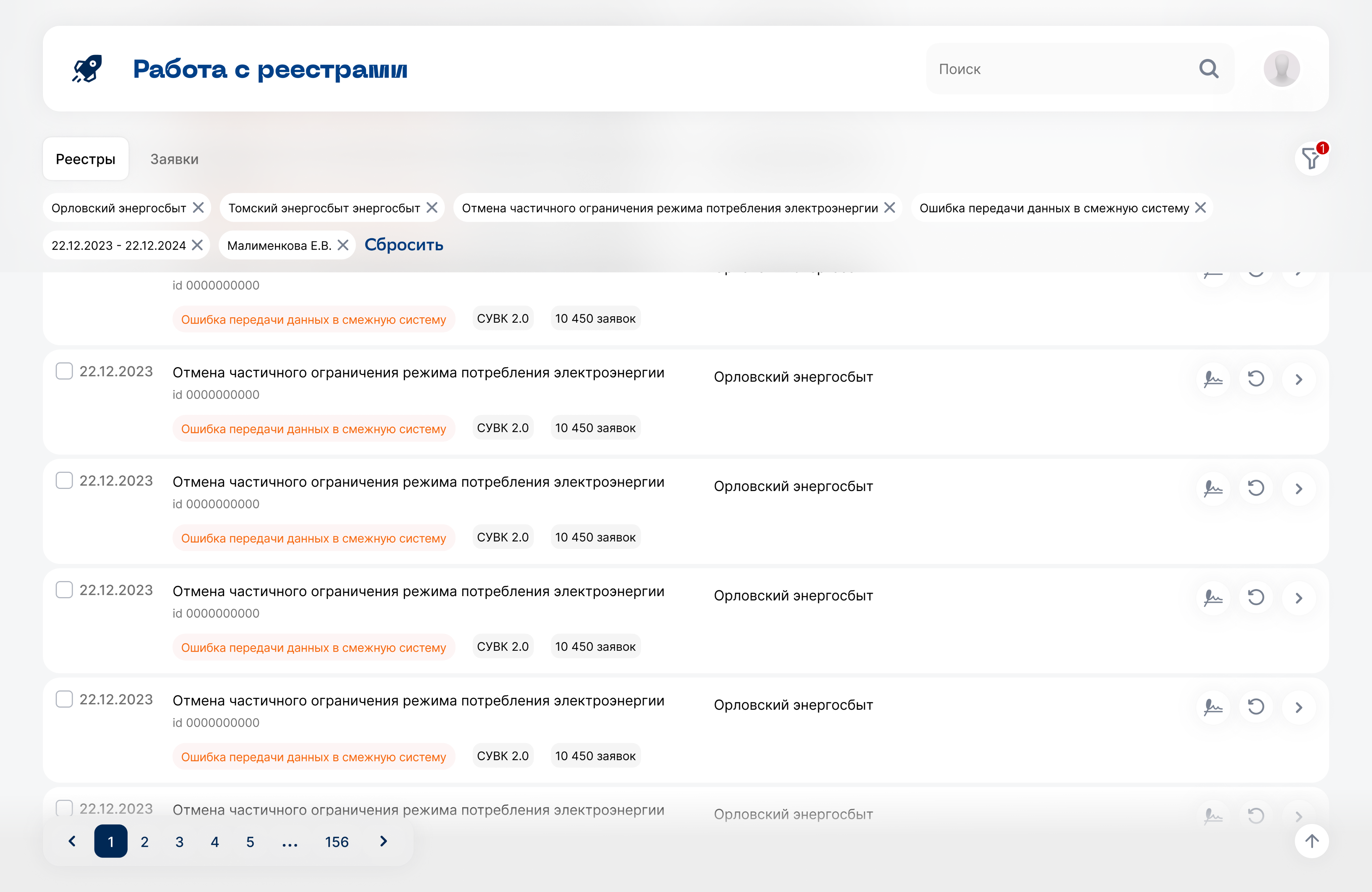Viewport: 1372px width, 892px height.
Task: Click sign icon in first full row
Action: coord(1213,379)
